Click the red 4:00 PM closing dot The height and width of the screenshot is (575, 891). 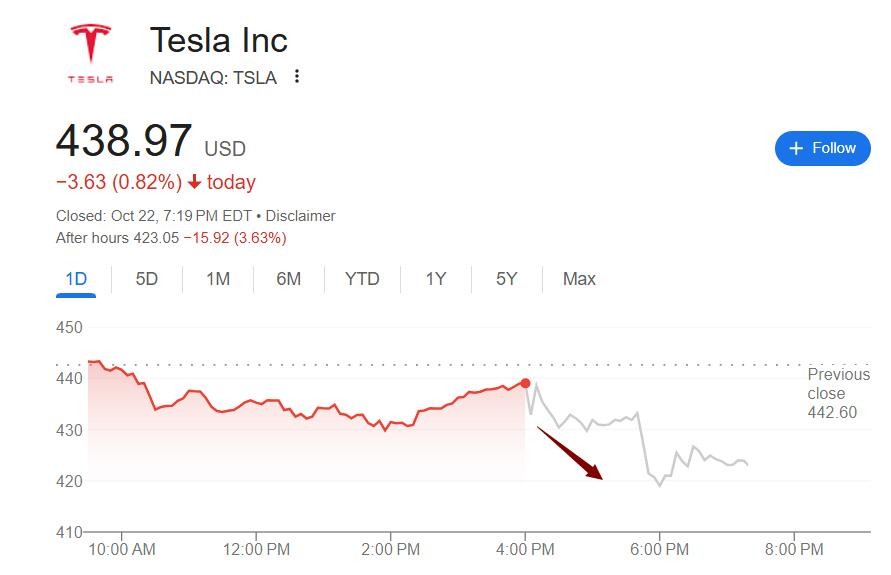(x=525, y=383)
